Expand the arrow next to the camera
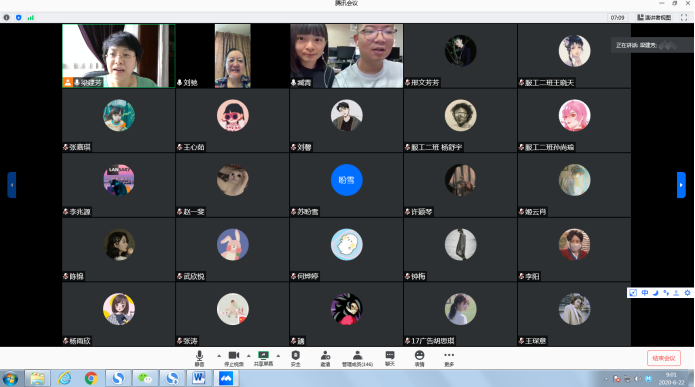Image resolution: width=695 pixels, height=387 pixels. pyautogui.click(x=248, y=356)
